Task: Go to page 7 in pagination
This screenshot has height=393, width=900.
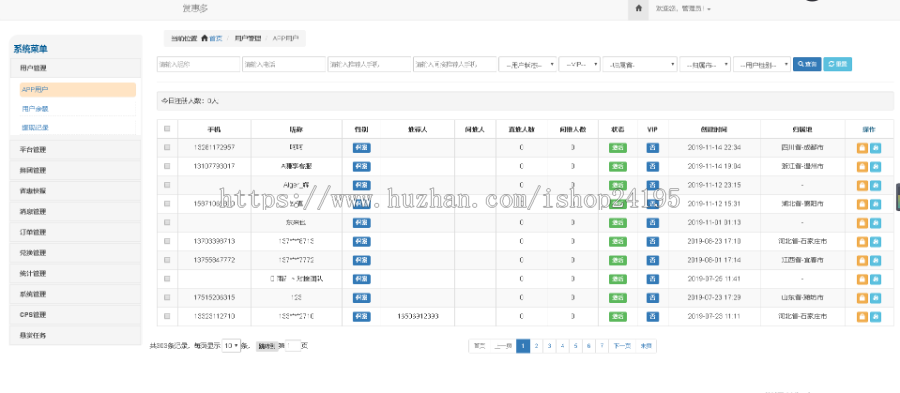Action: tap(602, 346)
